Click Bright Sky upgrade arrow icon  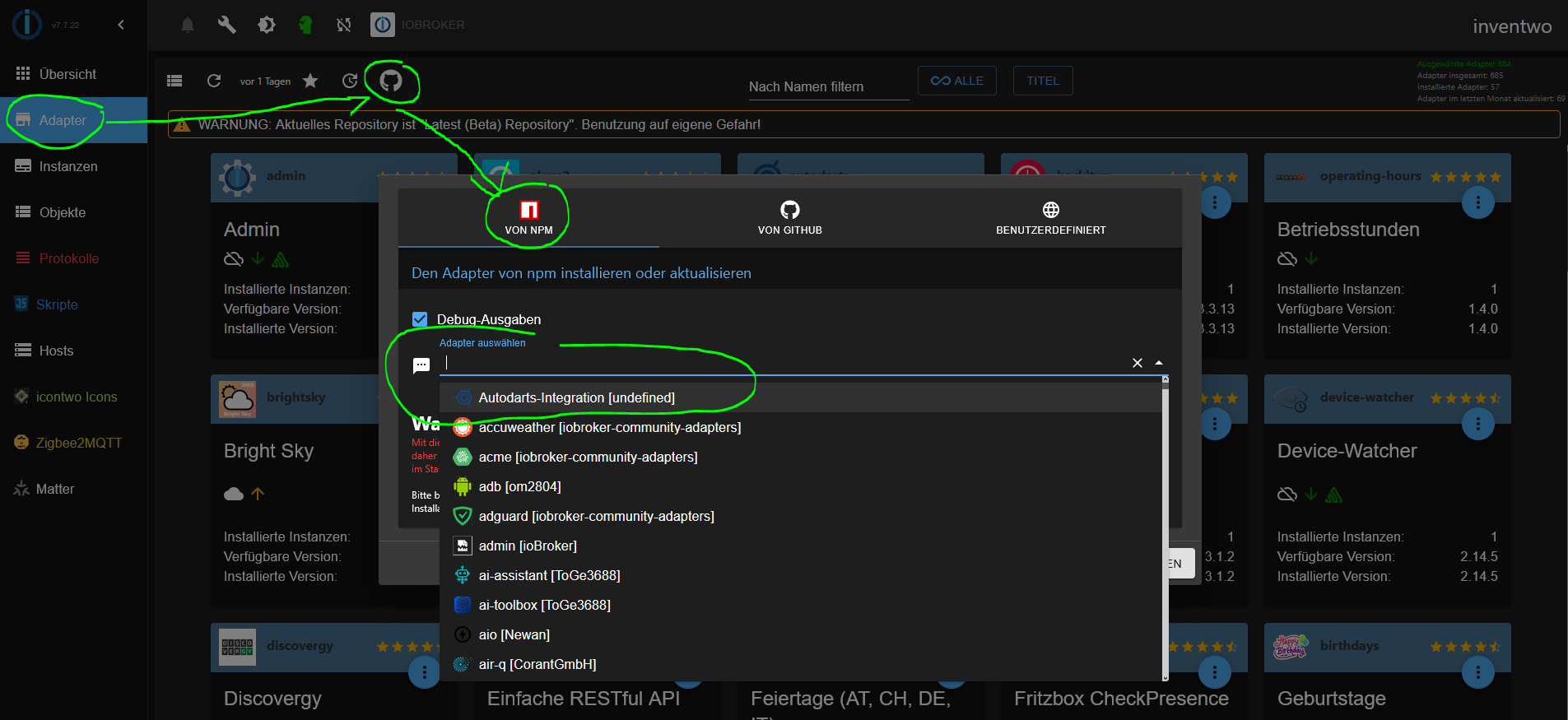point(258,494)
